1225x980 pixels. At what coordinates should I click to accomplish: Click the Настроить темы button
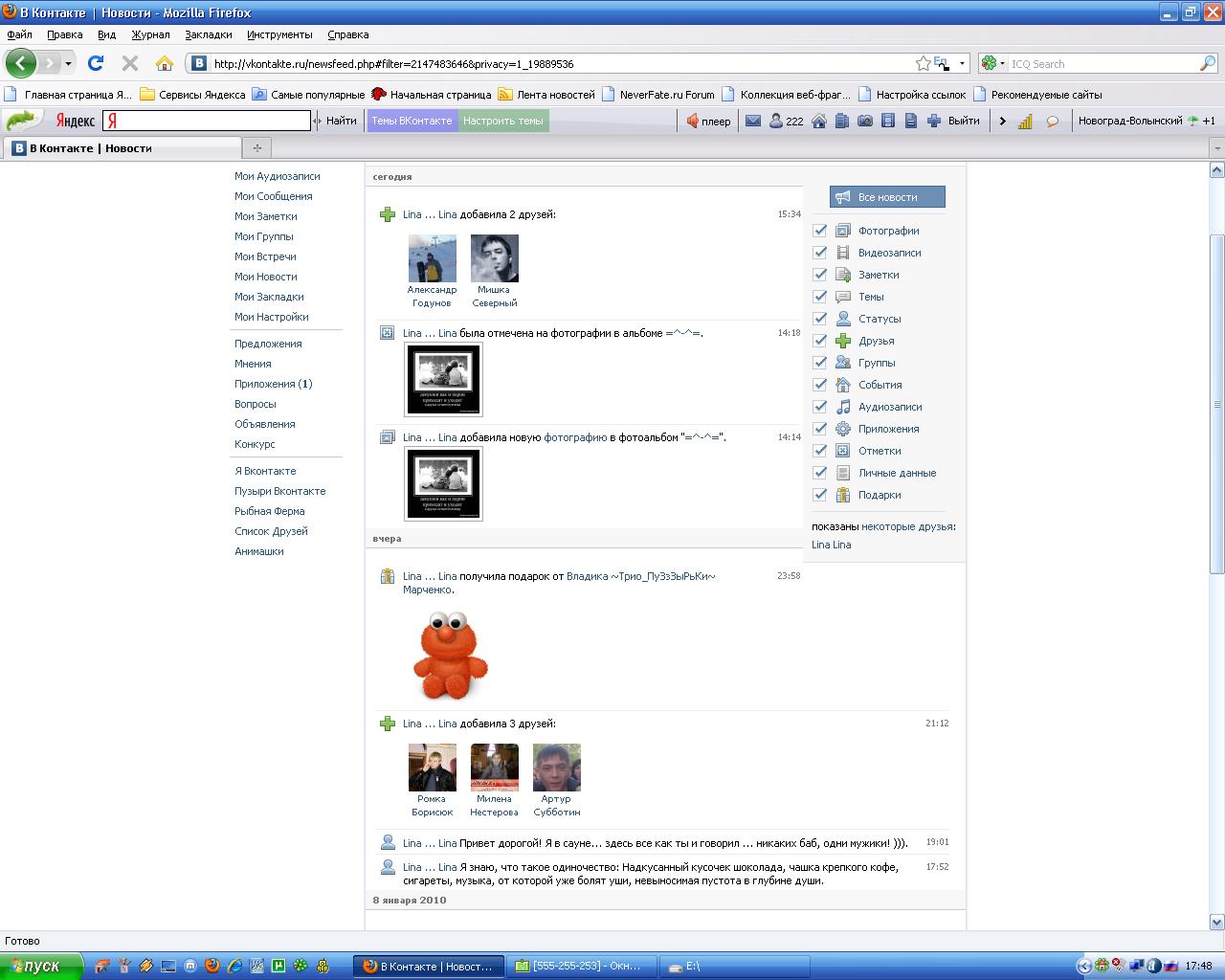[503, 121]
